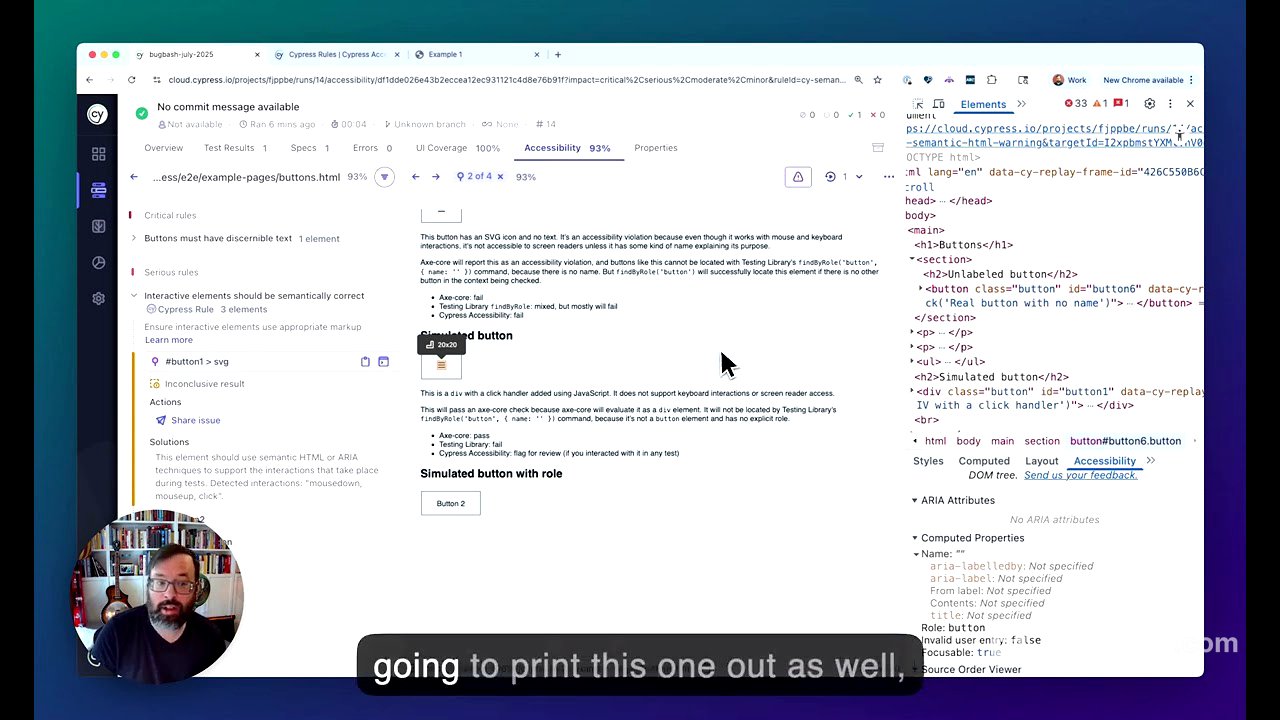Open #button1 > svg in Test Replay
Screen dimensions: 1280x720
click(x=383, y=361)
